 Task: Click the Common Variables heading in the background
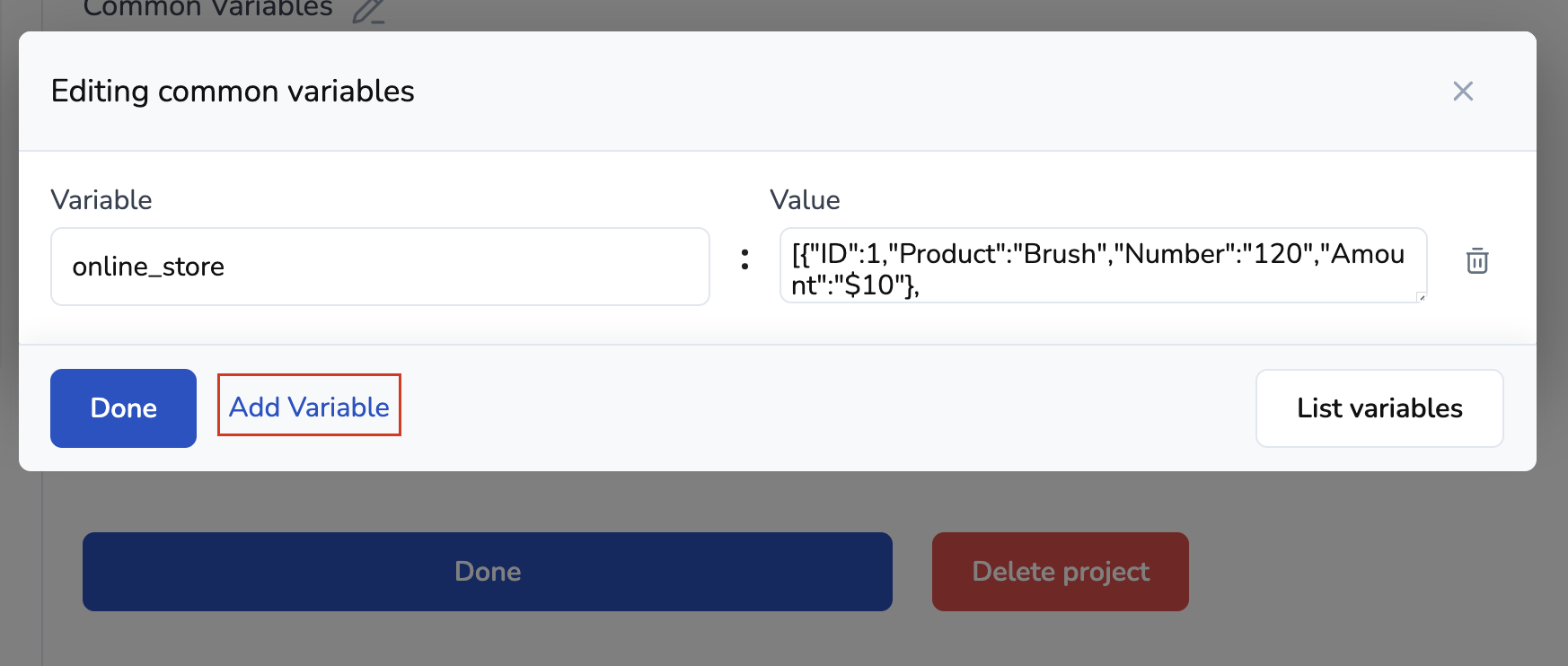tap(207, 9)
